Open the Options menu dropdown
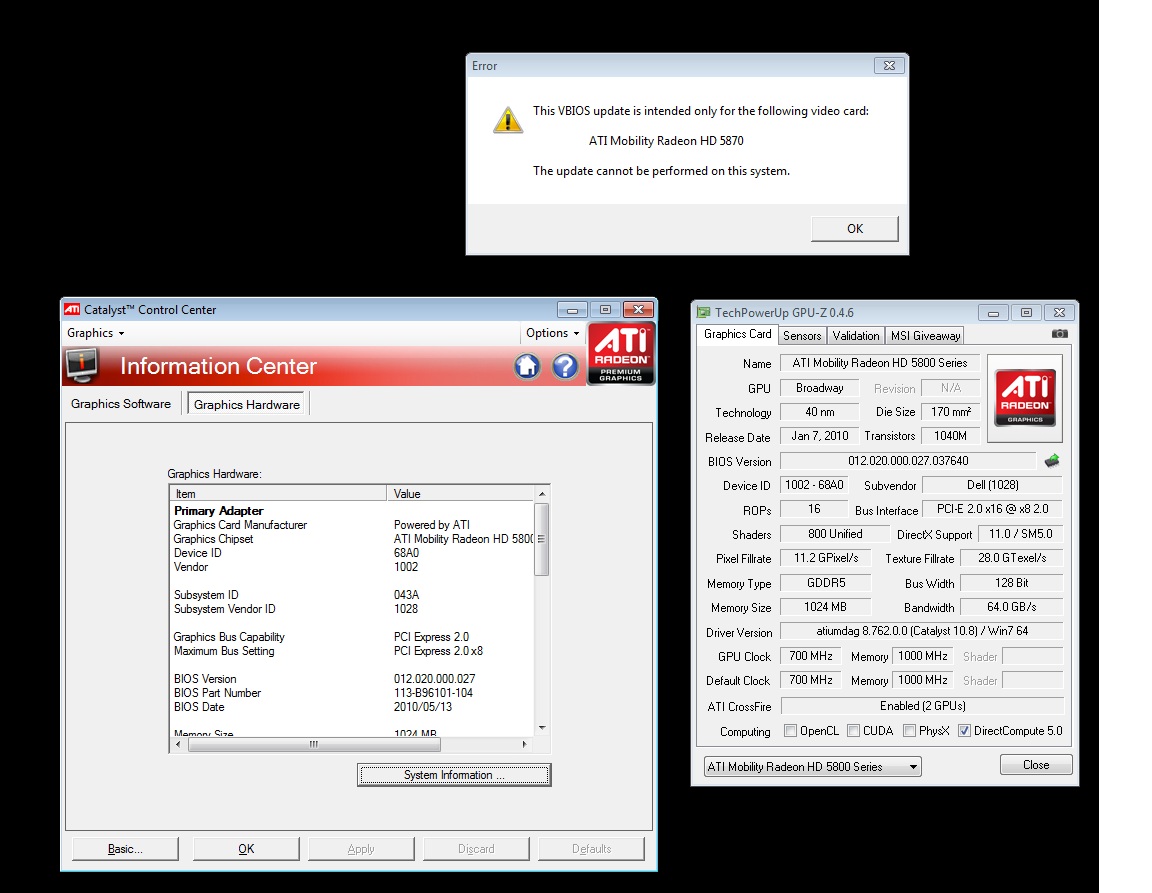The image size is (1152, 893). pyautogui.click(x=552, y=333)
